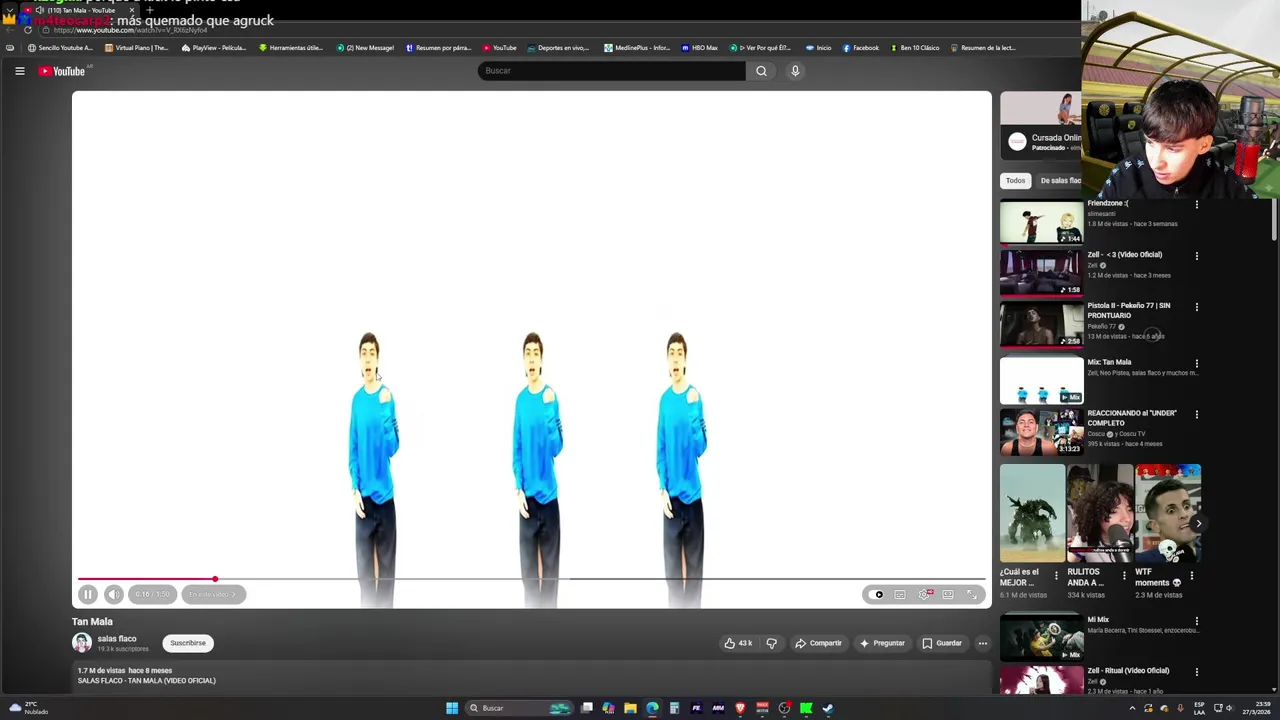Open options for Zell - <3 video
The height and width of the screenshot is (720, 1280).
[1196, 255]
